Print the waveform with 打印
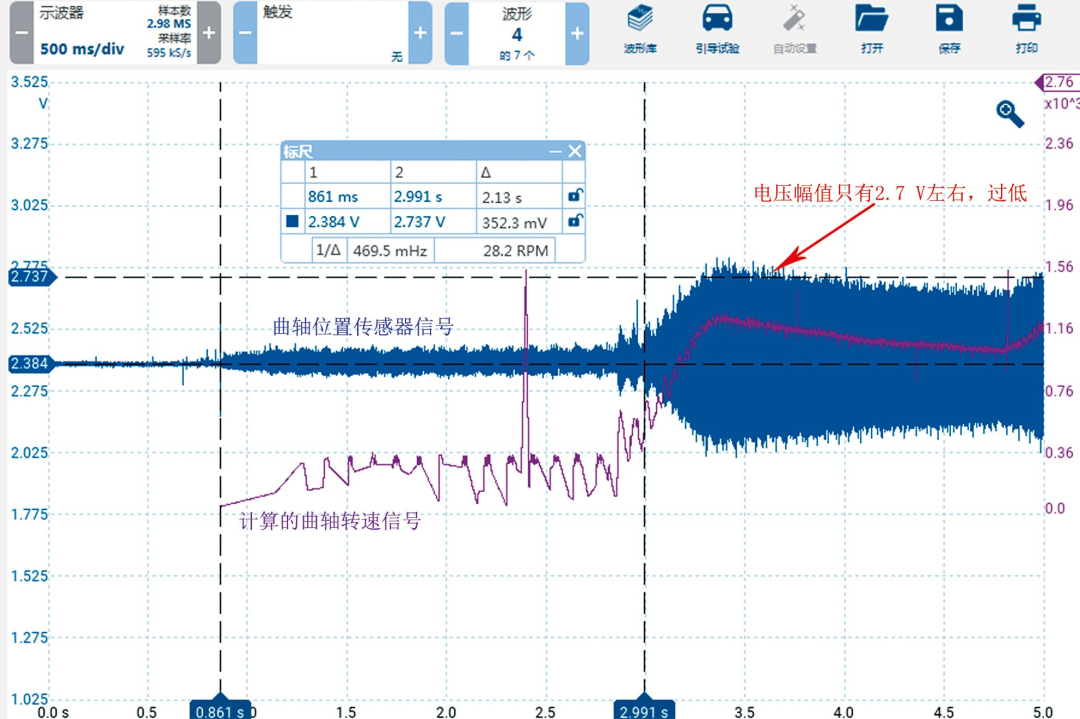The image size is (1080, 719). point(1026,30)
